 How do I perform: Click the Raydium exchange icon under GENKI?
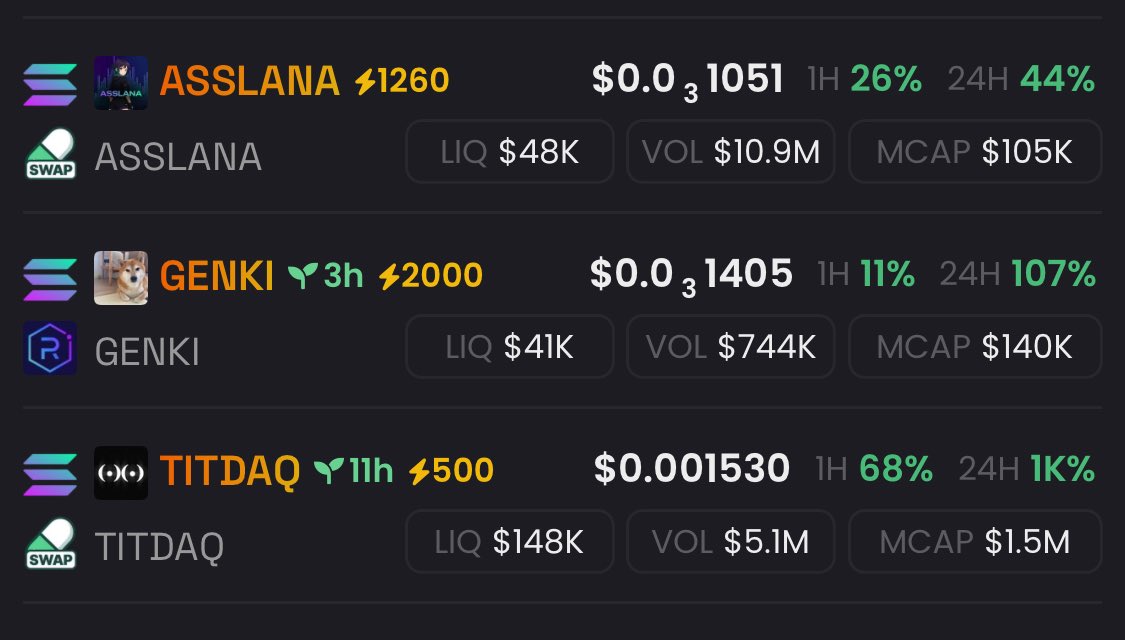point(50,348)
